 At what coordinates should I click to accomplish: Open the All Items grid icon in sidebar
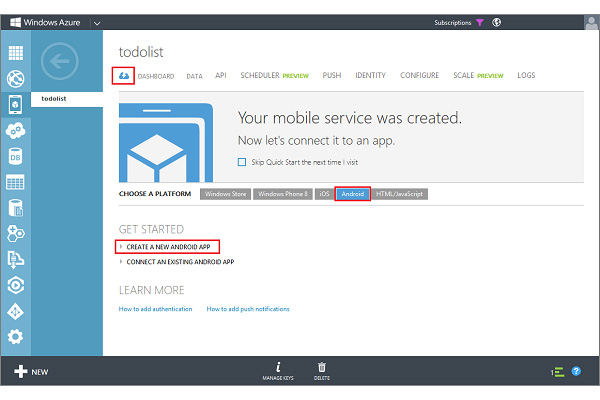tap(16, 53)
